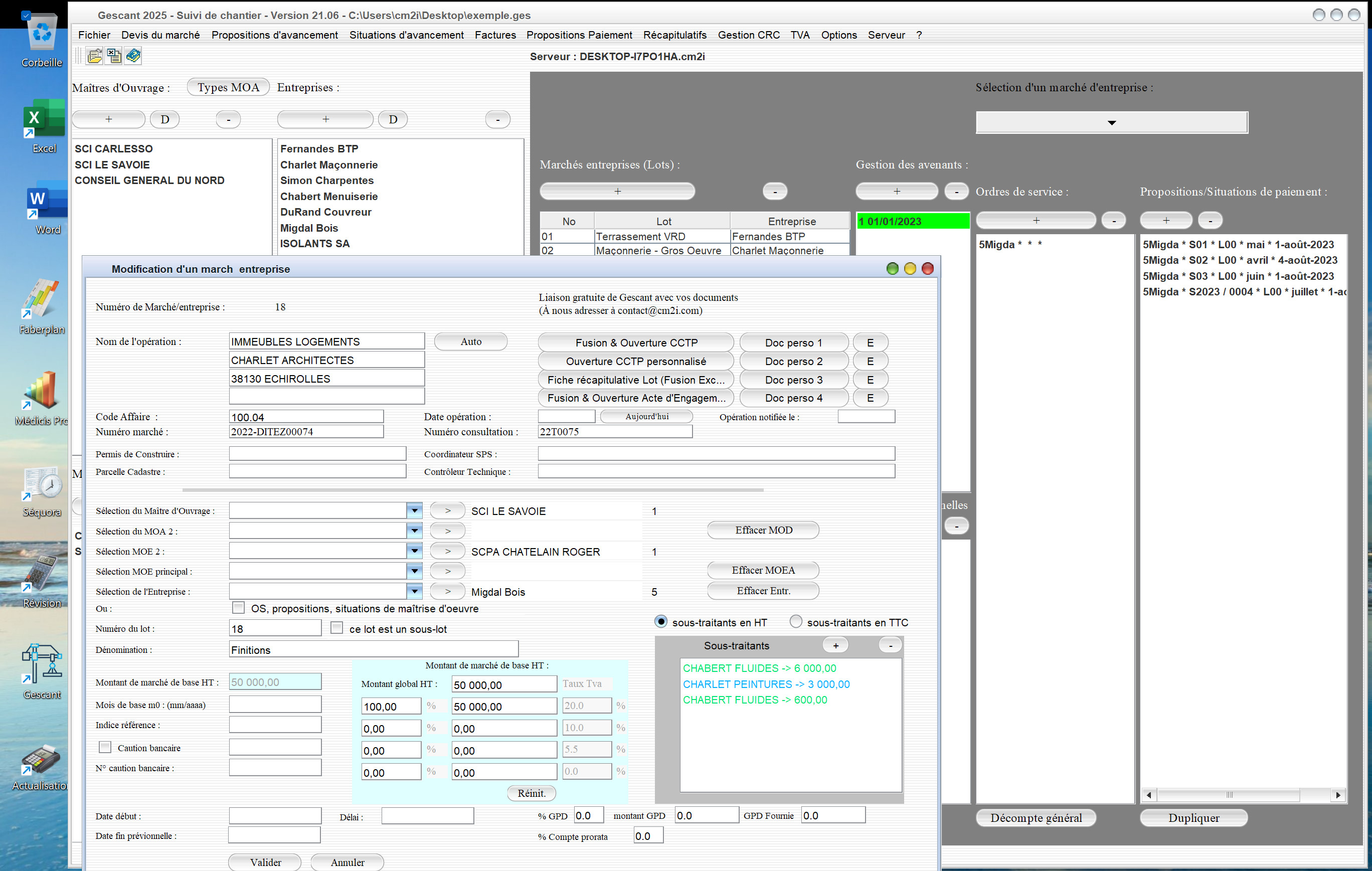
Task: Click the horizontal scrollbar under the propositions list
Action: pyautogui.click(x=1243, y=794)
